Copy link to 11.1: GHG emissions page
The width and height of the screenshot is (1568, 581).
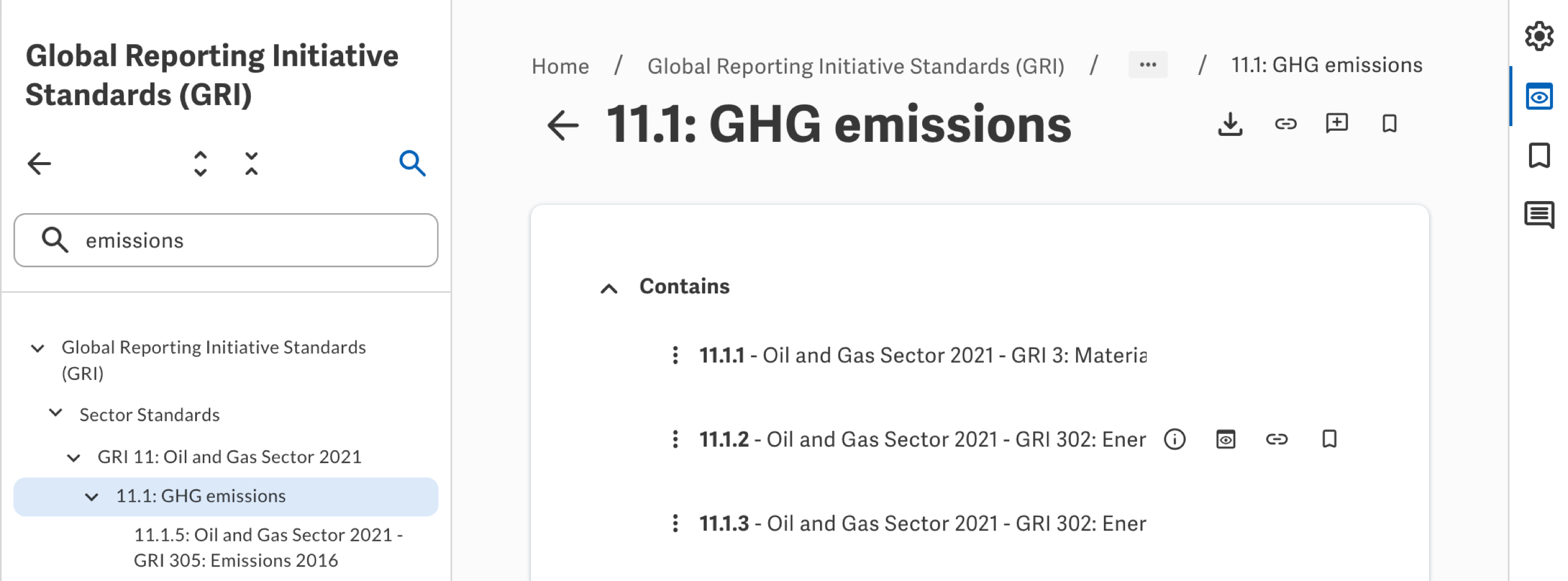tap(1286, 124)
